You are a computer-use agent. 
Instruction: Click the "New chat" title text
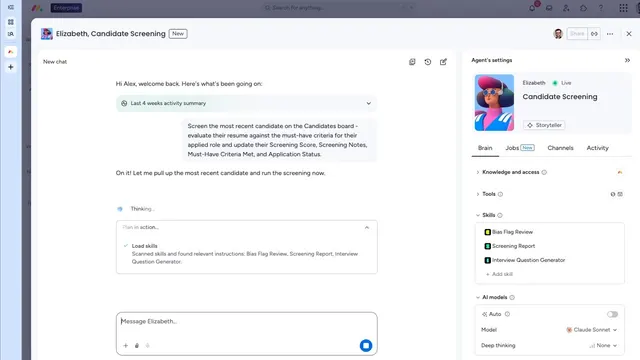coord(55,62)
